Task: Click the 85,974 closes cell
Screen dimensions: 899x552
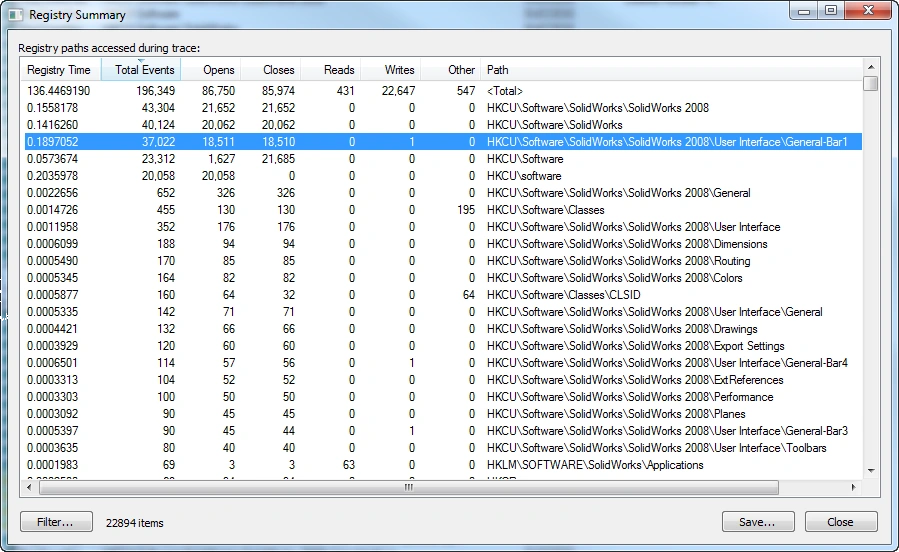Action: tap(278, 91)
